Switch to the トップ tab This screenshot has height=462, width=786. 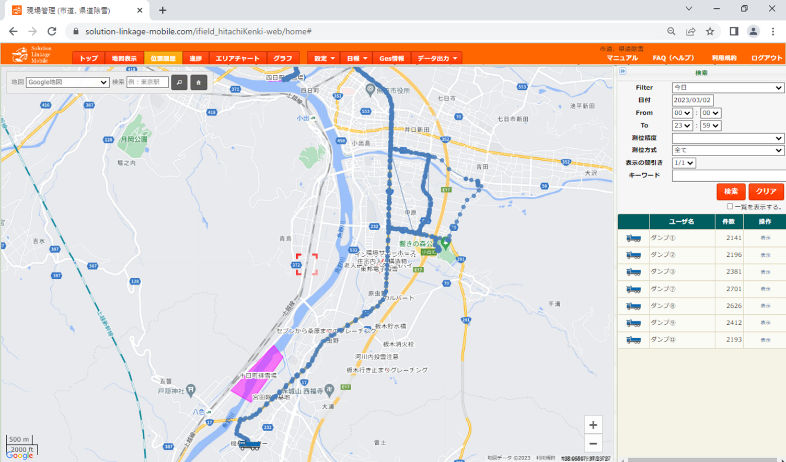click(88, 58)
